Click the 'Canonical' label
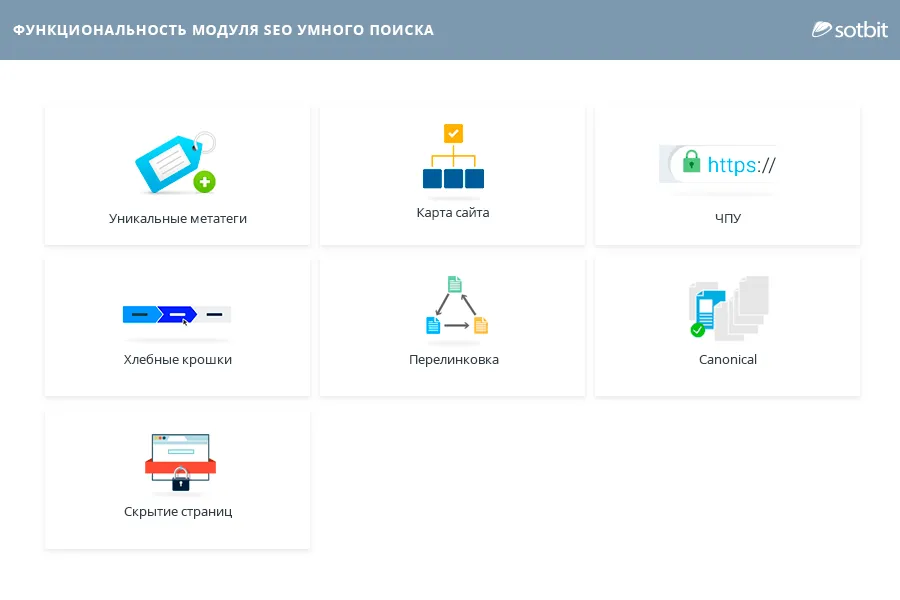 tap(728, 360)
